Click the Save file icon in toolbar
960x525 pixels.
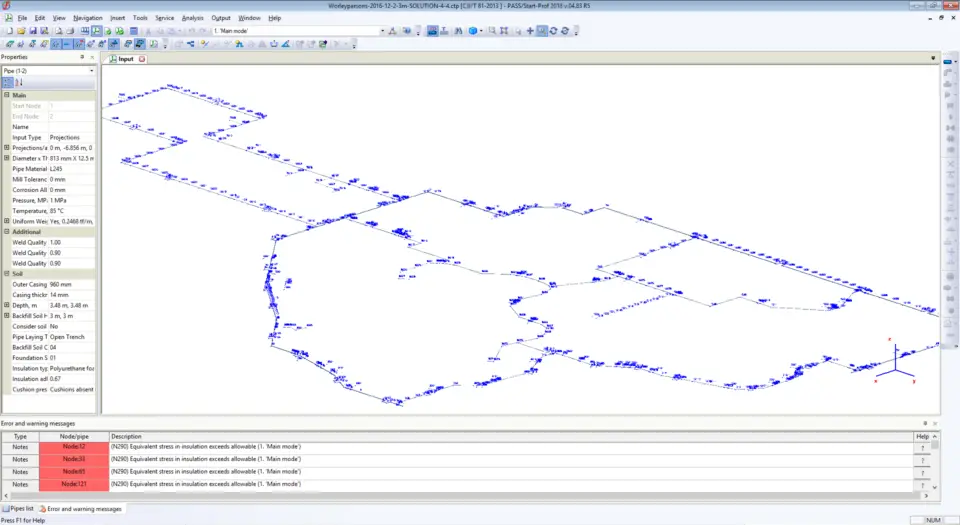click(33, 31)
